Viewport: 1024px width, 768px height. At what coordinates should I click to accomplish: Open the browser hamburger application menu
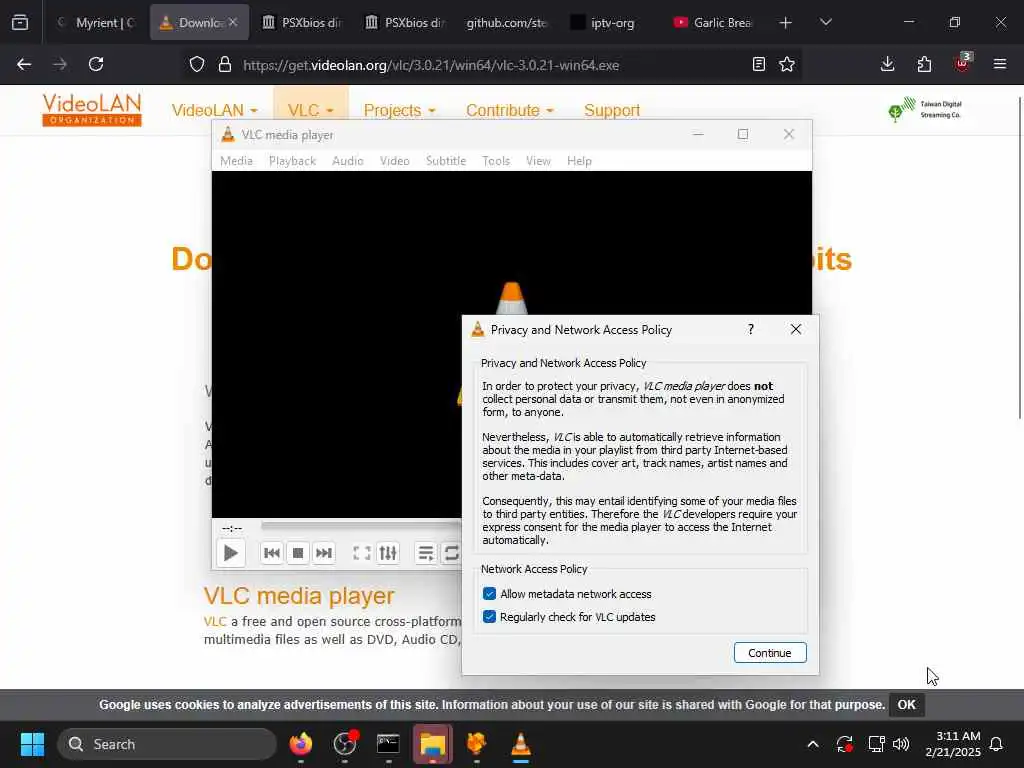(999, 64)
